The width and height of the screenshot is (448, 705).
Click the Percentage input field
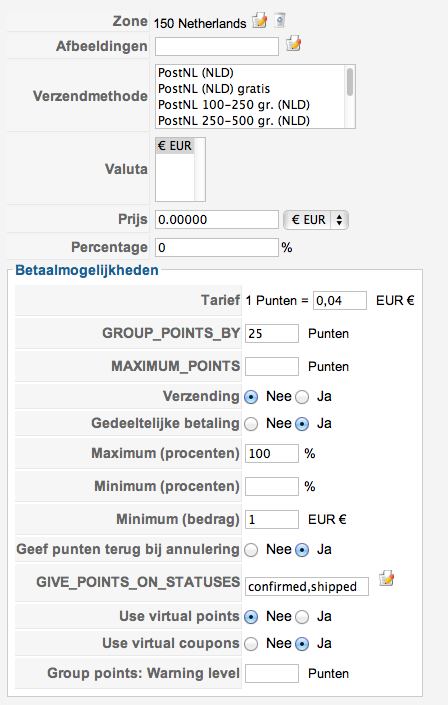click(x=217, y=248)
